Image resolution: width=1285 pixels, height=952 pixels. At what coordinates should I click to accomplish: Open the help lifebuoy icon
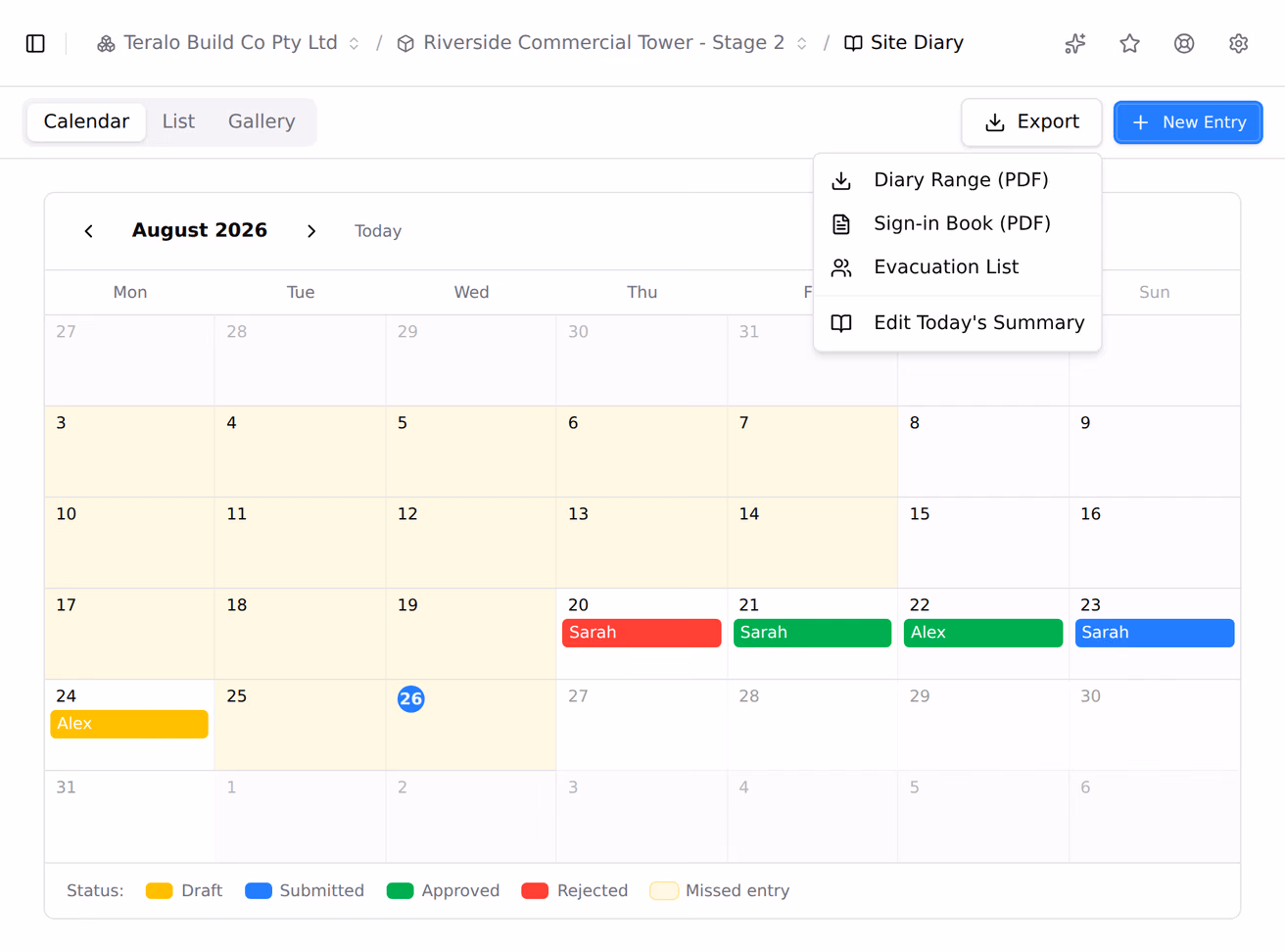click(1184, 43)
